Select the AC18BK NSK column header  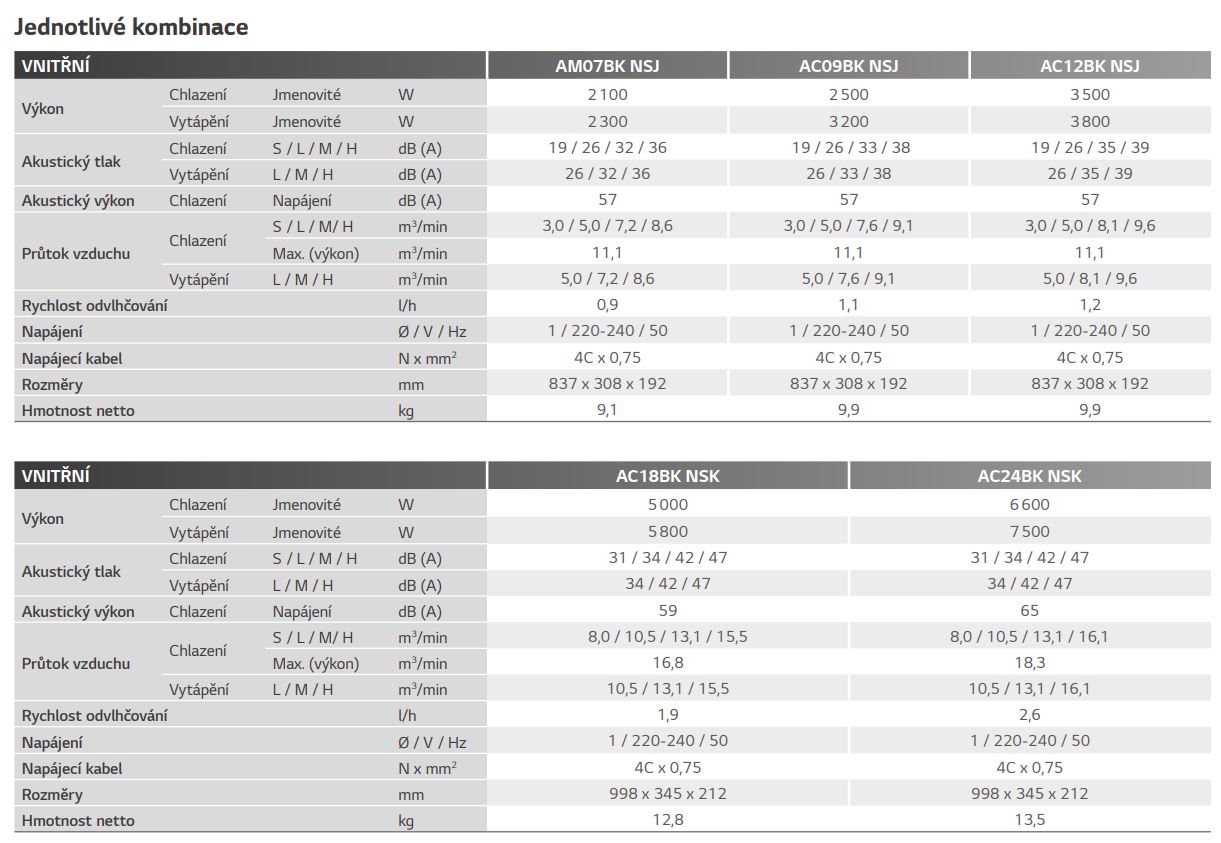(x=667, y=477)
